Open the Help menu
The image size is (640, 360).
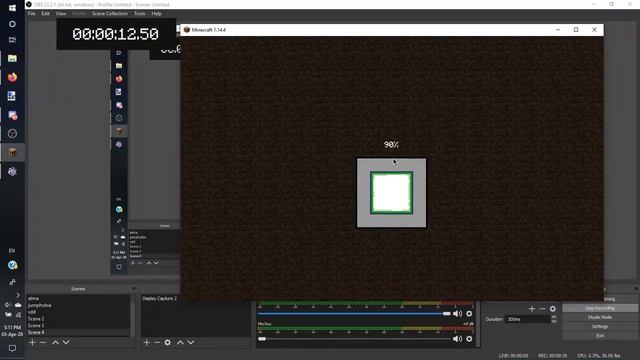point(156,13)
